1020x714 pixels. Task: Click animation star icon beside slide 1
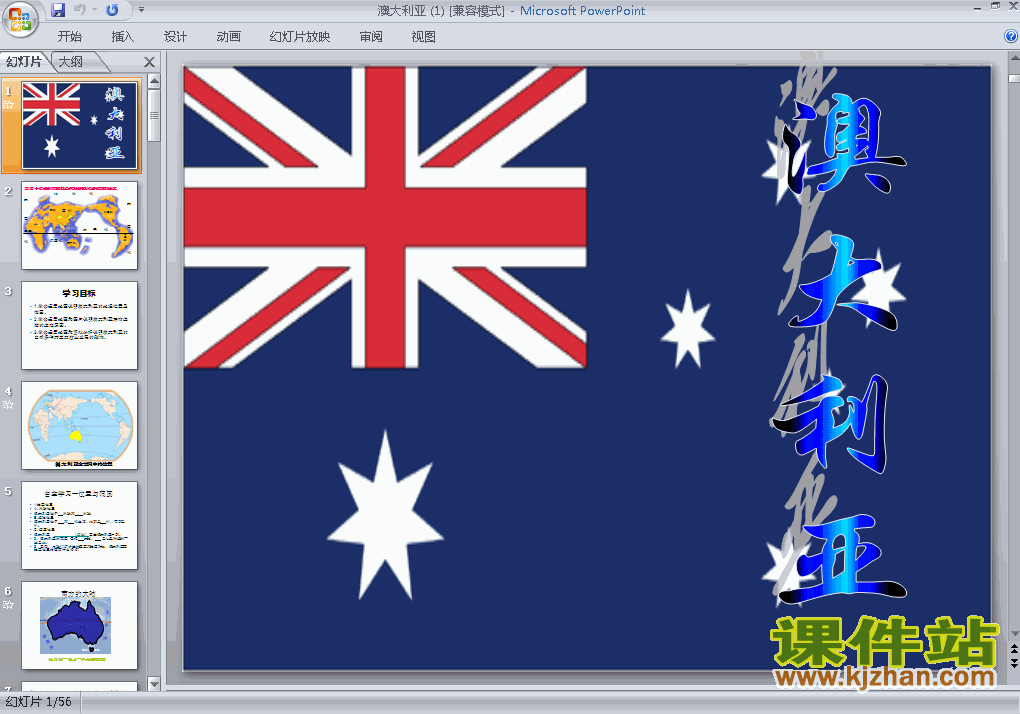point(8,104)
